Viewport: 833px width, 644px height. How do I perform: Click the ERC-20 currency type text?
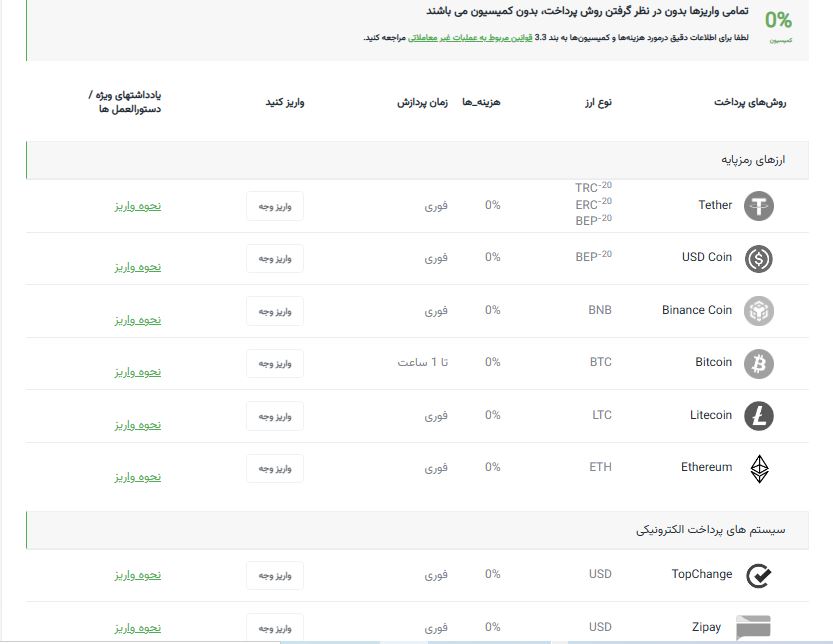593,204
